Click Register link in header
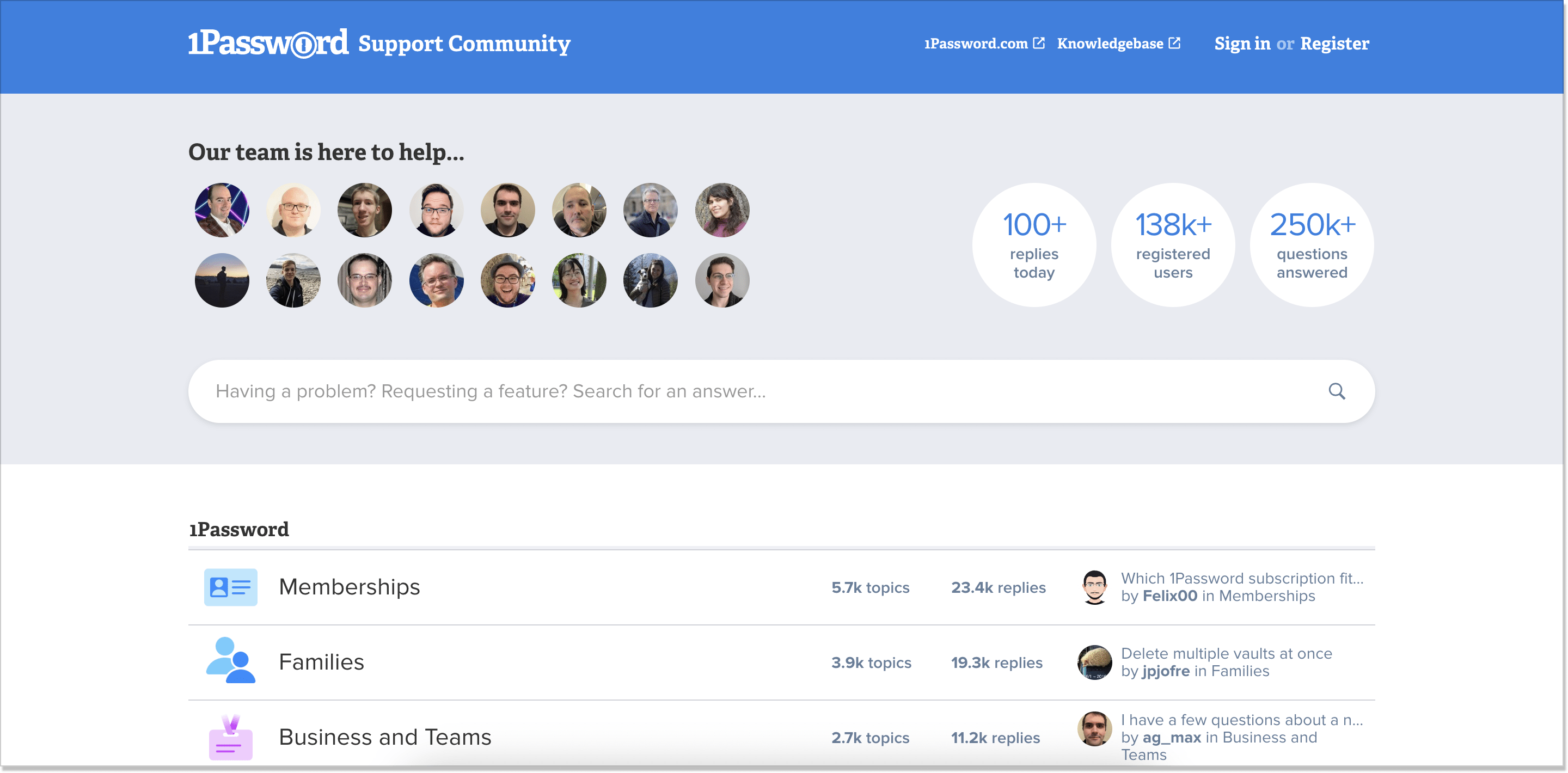Image resolution: width=1568 pixels, height=773 pixels. (x=1334, y=44)
